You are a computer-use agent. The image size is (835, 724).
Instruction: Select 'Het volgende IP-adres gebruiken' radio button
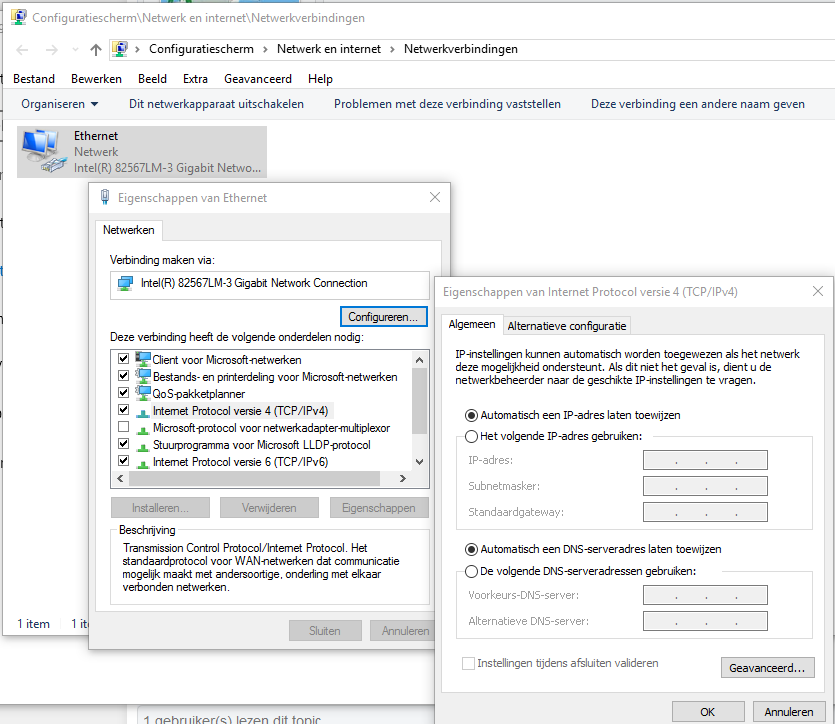[x=472, y=436]
